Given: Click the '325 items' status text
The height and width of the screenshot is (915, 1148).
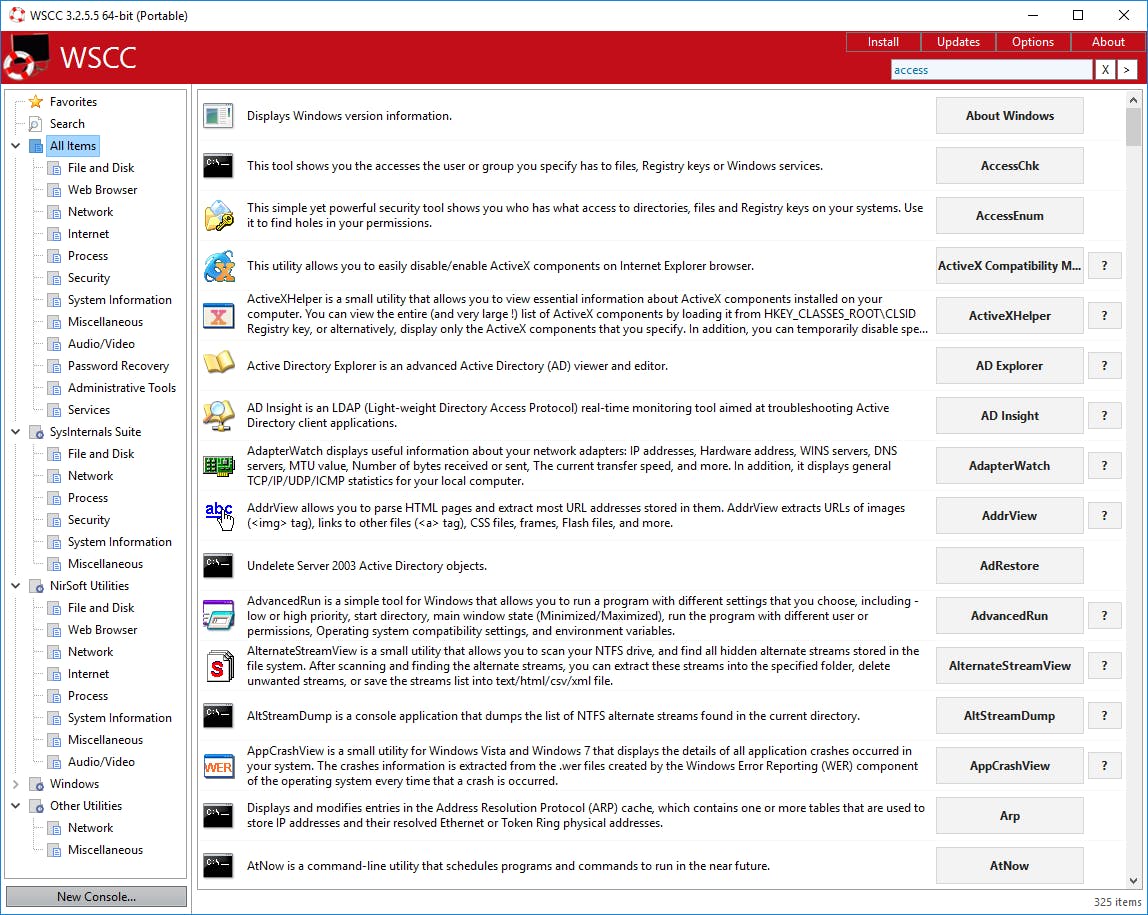Looking at the screenshot, I should pyautogui.click(x=1117, y=902).
